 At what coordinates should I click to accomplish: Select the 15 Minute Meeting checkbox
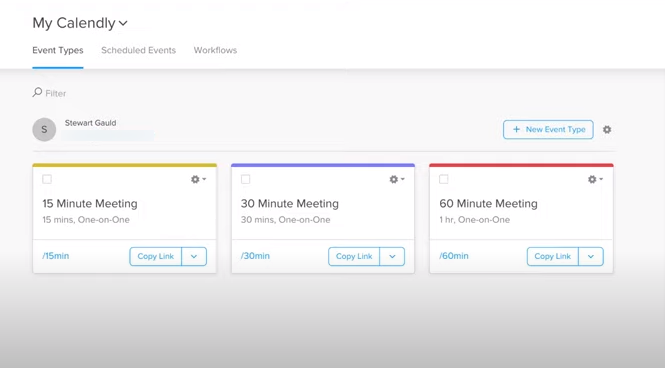pos(47,179)
